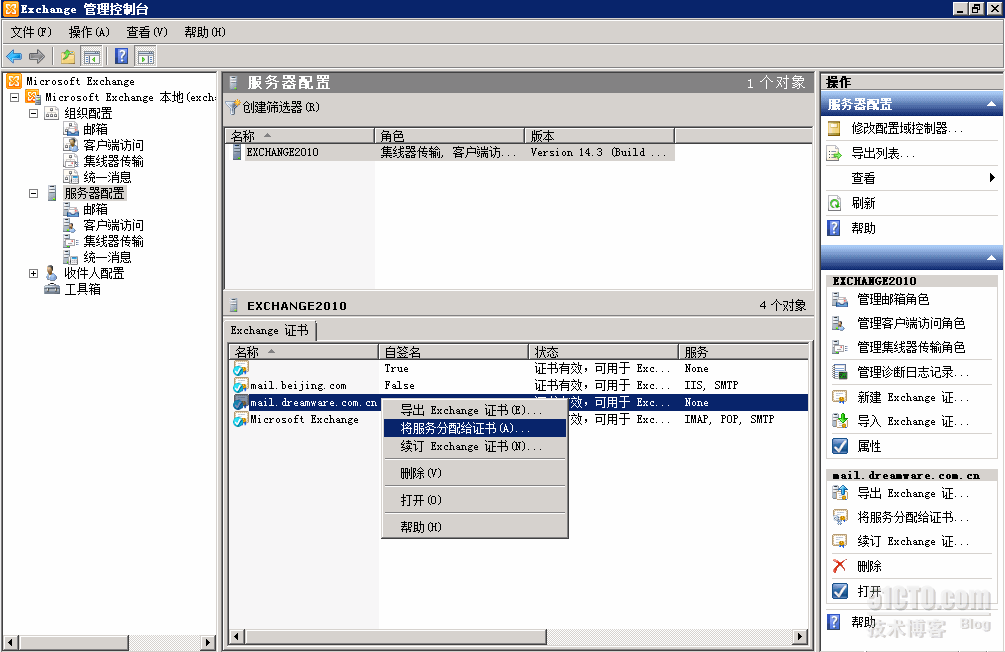Expand the 收件人配置 tree node
Viewport: 1005px width, 652px height.
point(33,274)
